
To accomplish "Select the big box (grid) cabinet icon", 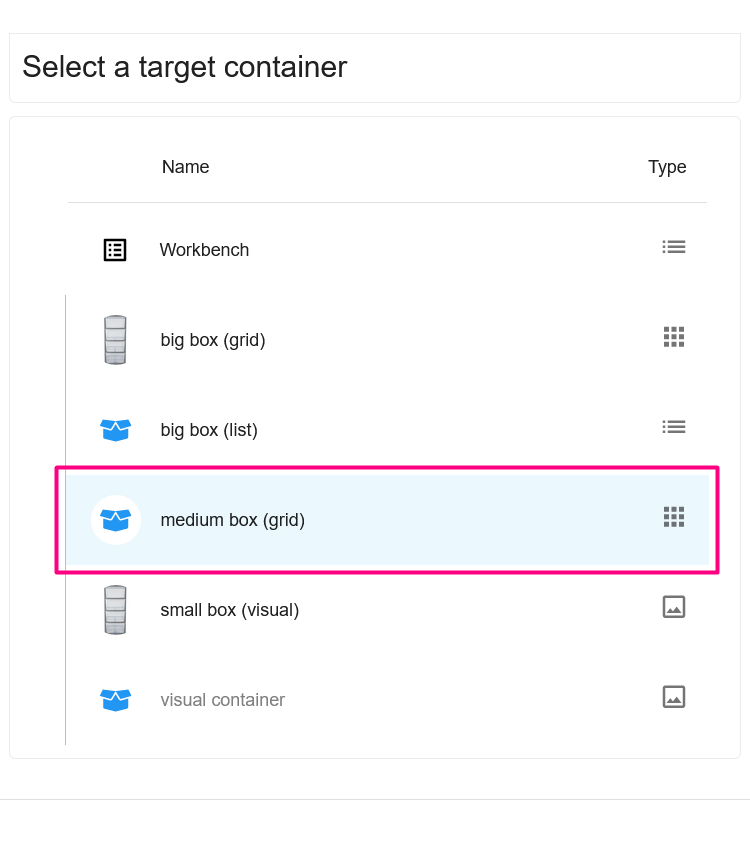I will [115, 340].
